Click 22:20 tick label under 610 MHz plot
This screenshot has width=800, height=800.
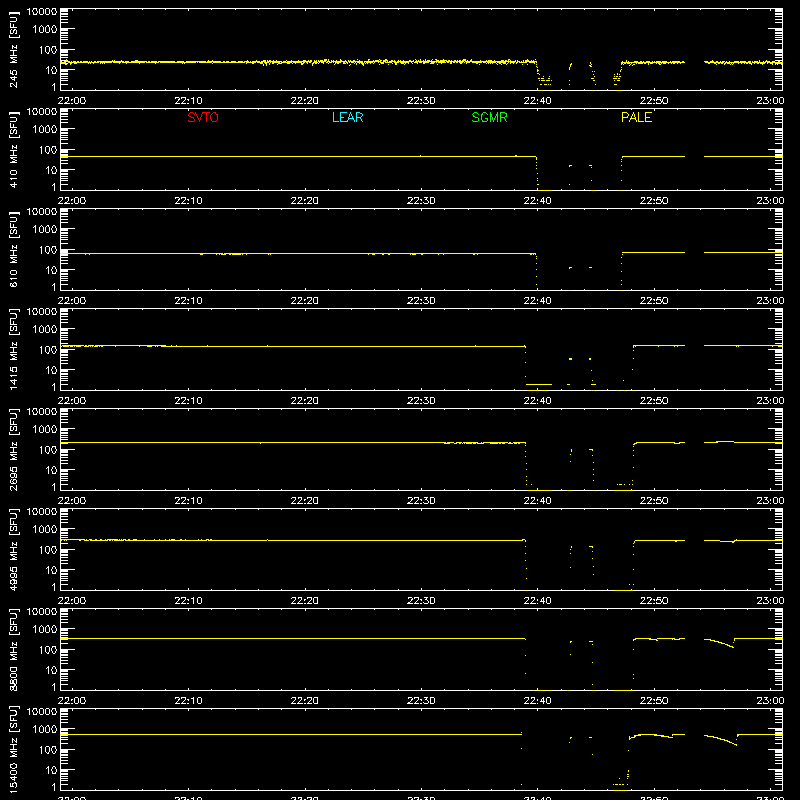(305, 301)
